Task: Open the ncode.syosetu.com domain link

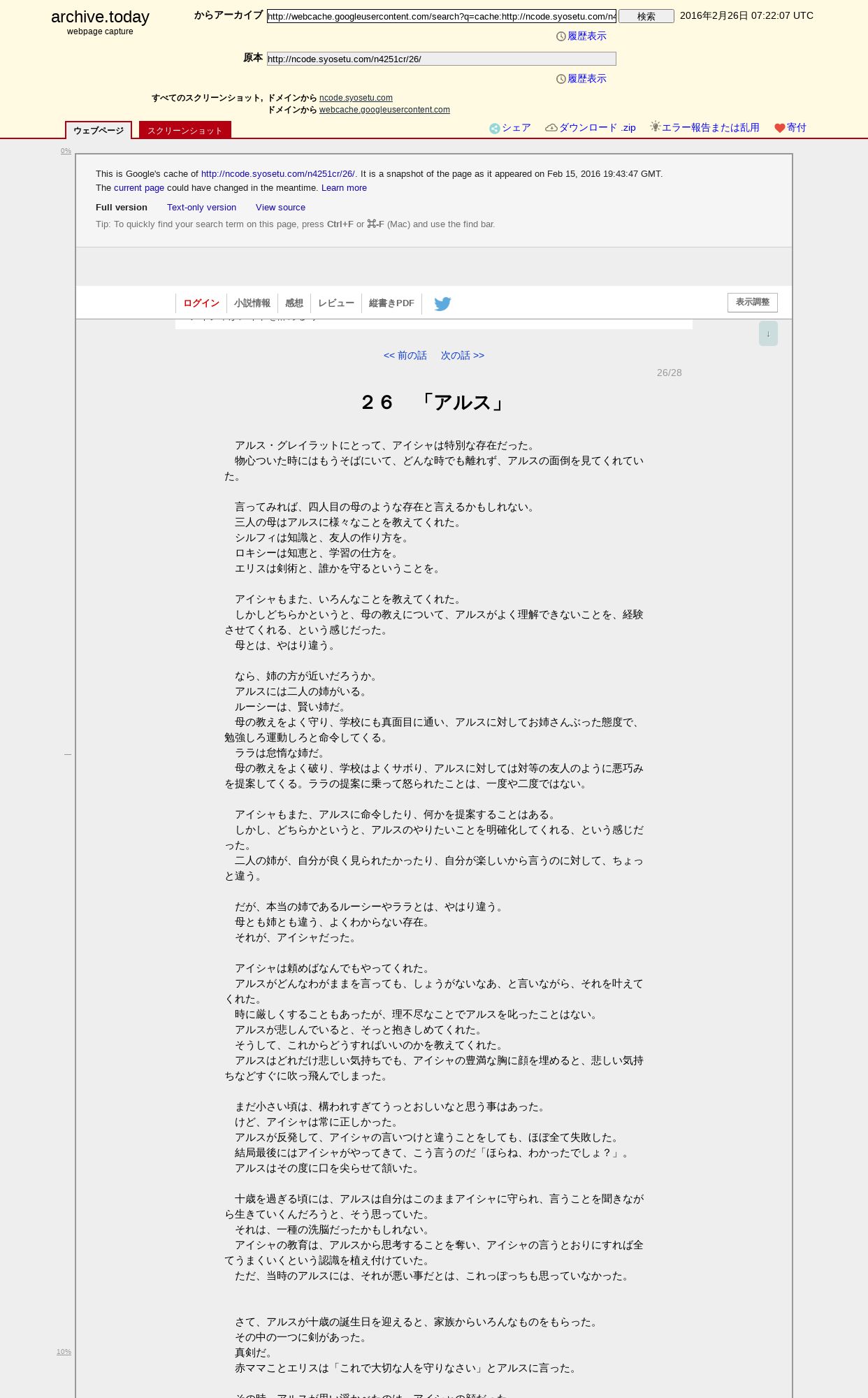Action: click(x=356, y=98)
